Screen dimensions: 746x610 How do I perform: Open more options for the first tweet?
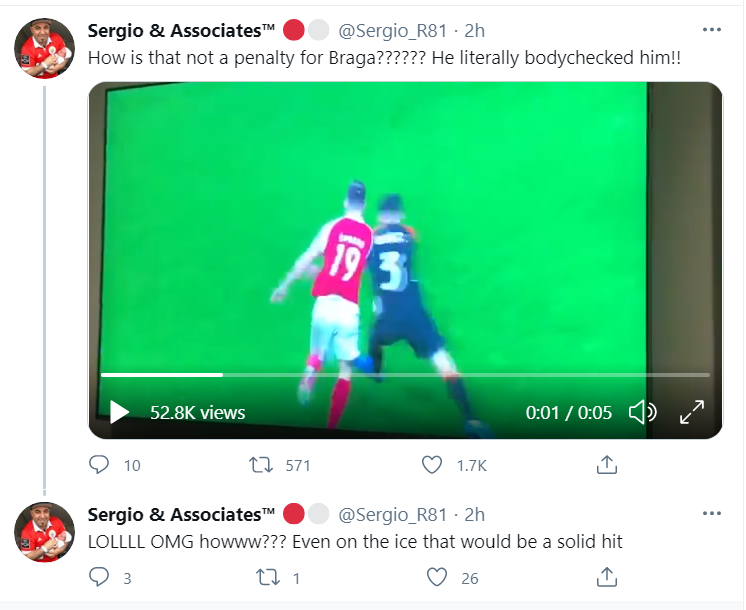(x=712, y=29)
